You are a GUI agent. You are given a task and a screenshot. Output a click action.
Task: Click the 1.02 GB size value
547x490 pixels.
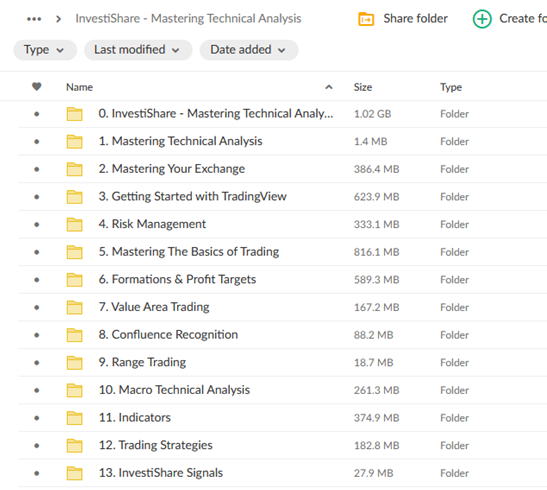click(x=373, y=114)
